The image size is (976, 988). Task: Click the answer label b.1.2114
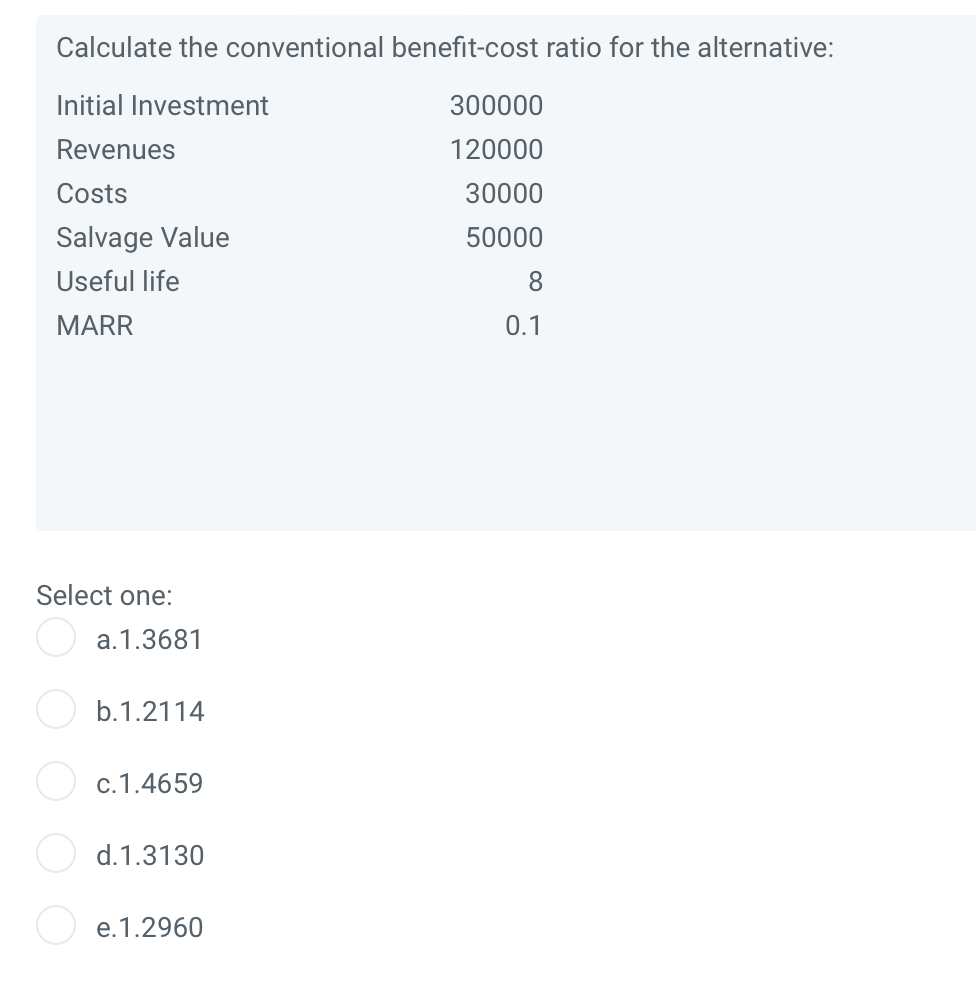[x=150, y=712]
